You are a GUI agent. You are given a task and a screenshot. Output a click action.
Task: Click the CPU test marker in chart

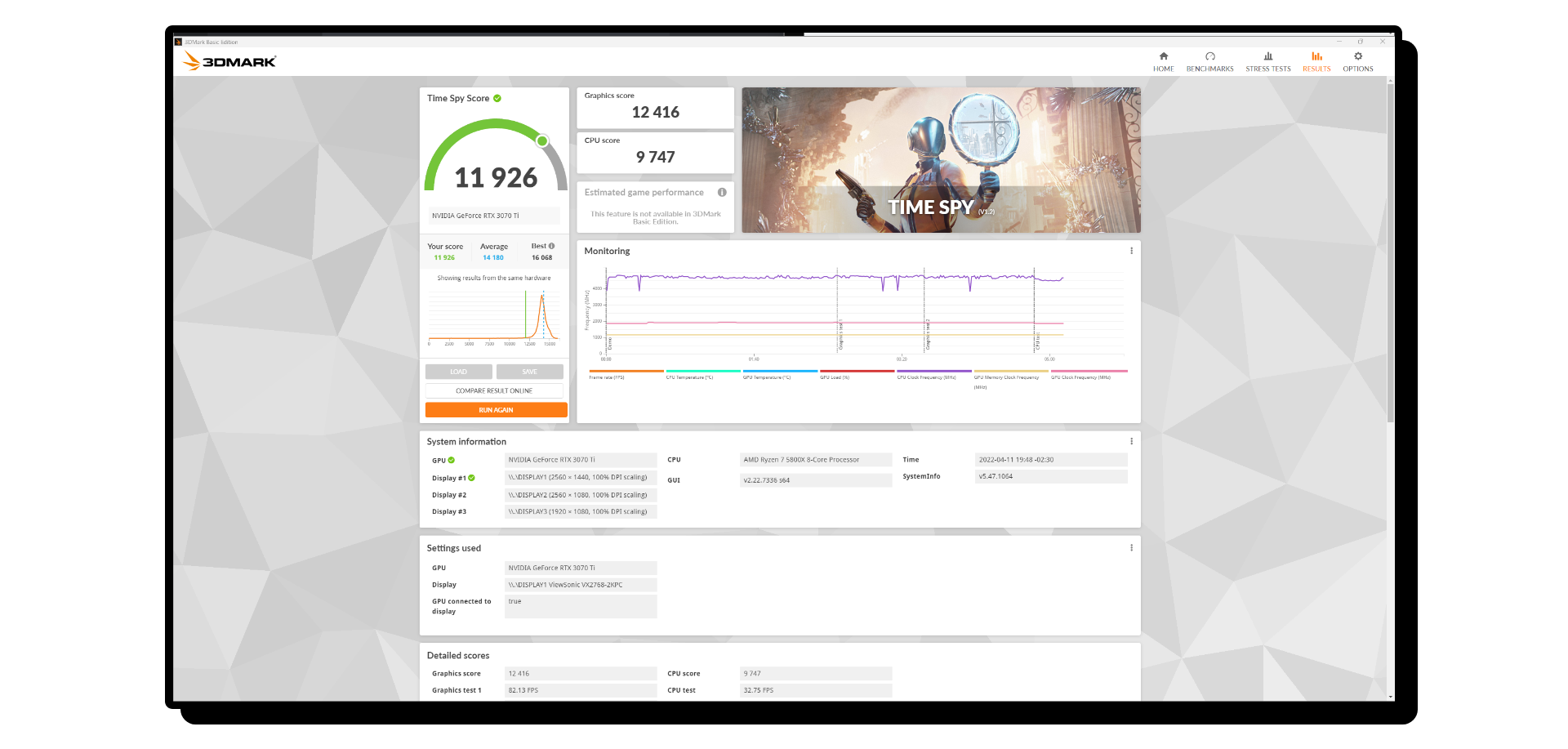click(1036, 341)
